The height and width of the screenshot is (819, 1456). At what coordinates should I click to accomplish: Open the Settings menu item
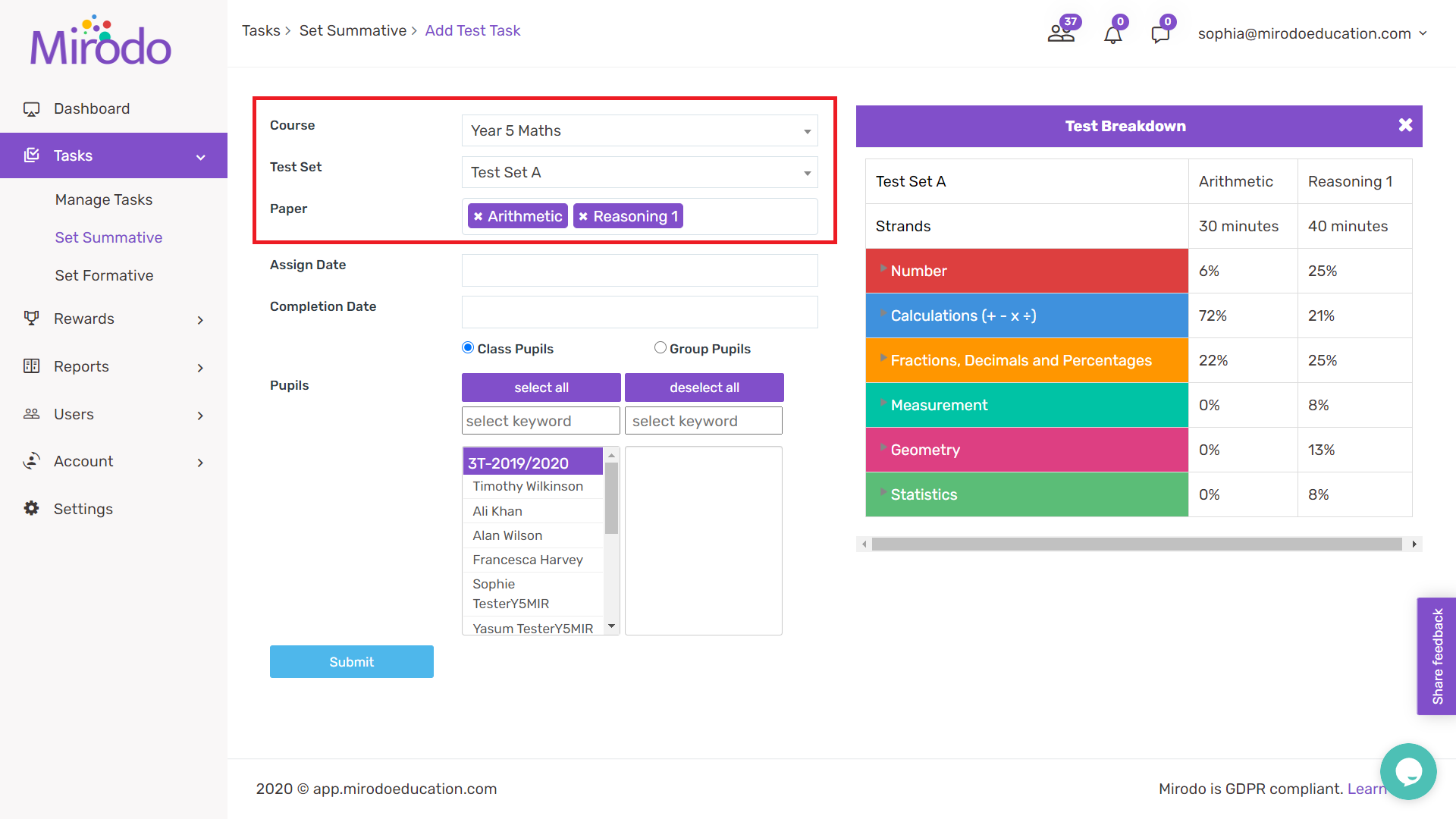coord(83,509)
